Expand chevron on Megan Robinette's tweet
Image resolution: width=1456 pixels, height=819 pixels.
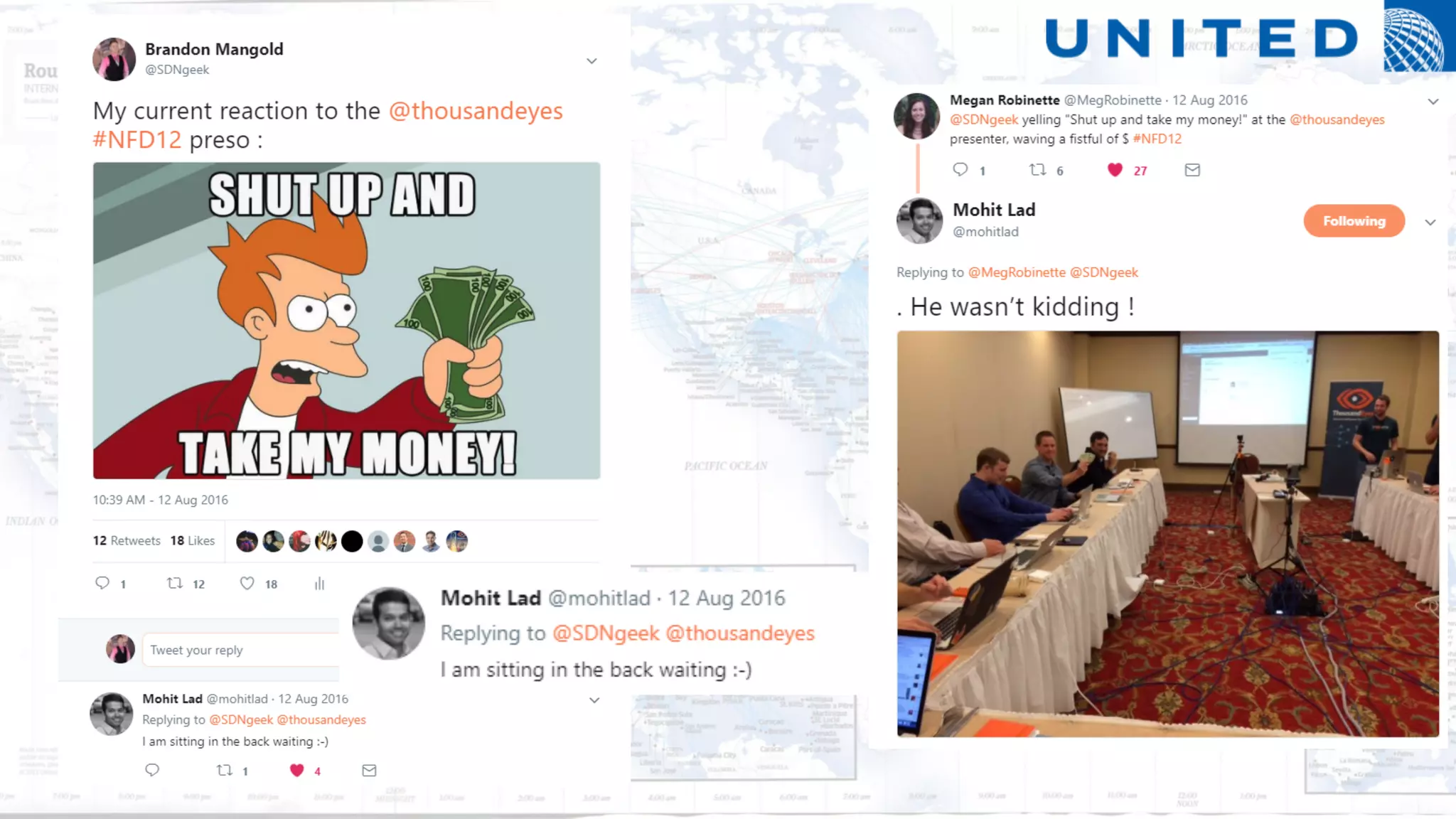pyautogui.click(x=1433, y=101)
